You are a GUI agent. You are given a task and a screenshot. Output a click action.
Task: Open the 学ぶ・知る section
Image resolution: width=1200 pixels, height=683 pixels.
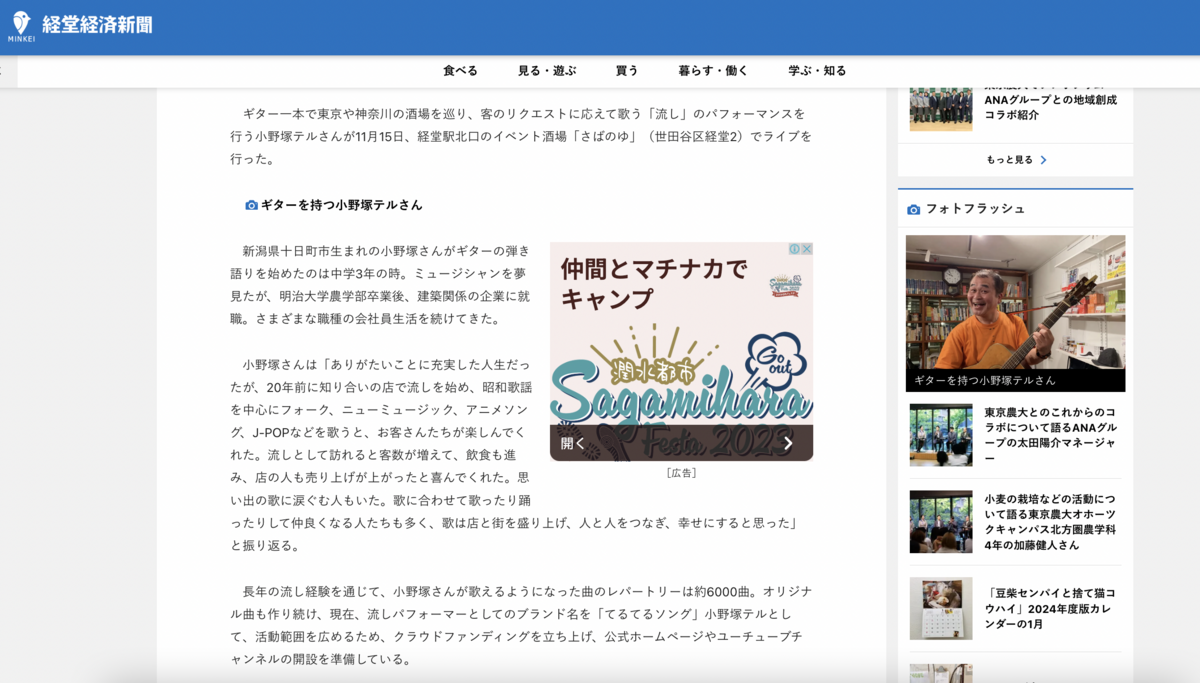click(819, 70)
